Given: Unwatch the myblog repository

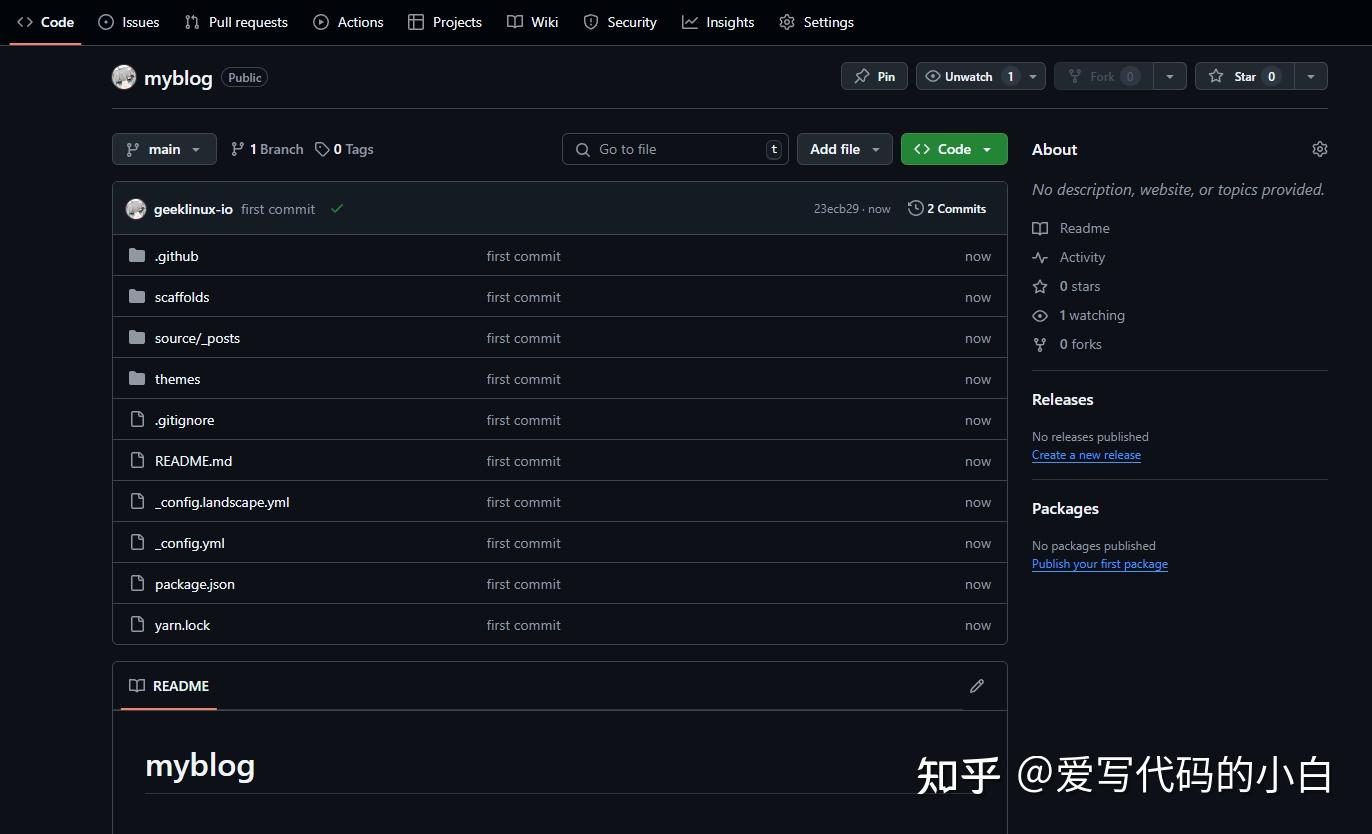Looking at the screenshot, I should click(x=967, y=76).
